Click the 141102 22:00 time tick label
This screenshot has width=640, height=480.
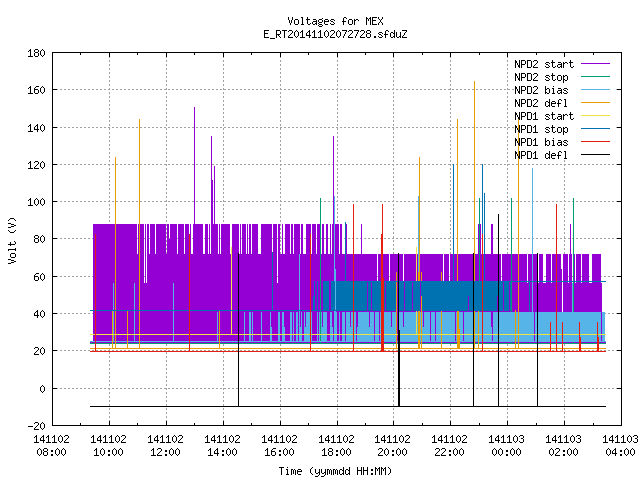pos(449,446)
